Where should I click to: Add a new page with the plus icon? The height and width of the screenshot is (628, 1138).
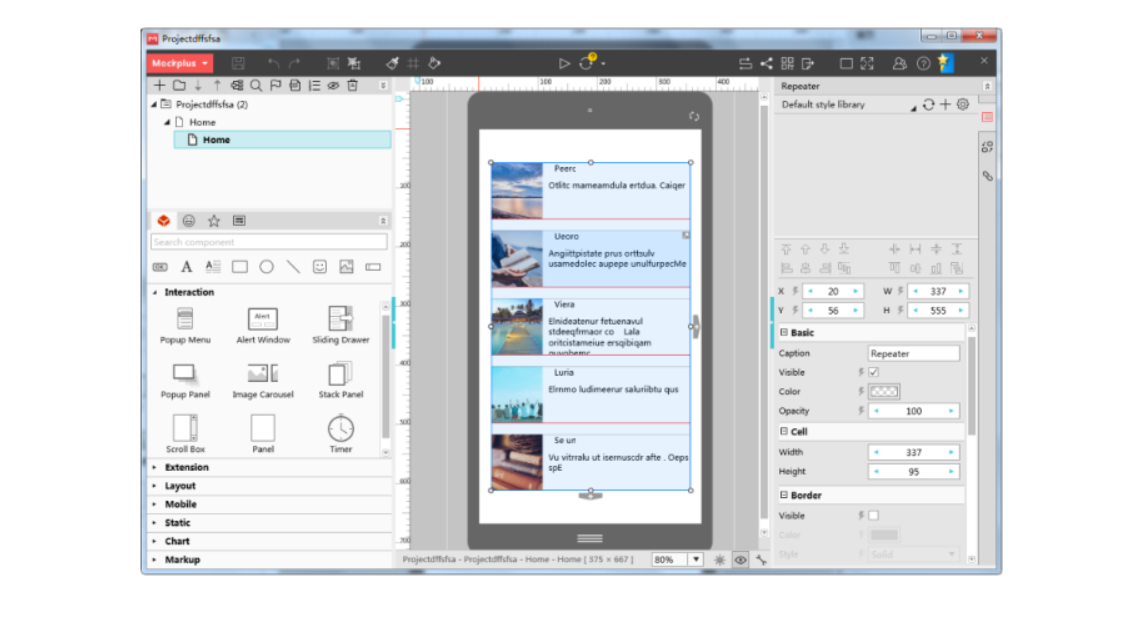point(160,86)
